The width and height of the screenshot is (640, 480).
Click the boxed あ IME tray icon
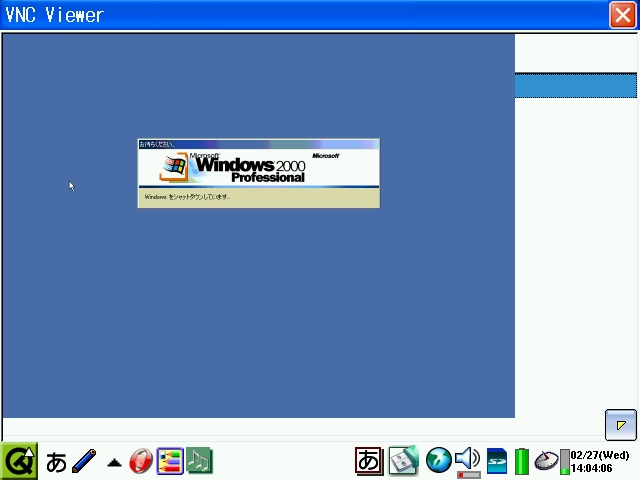coord(369,461)
